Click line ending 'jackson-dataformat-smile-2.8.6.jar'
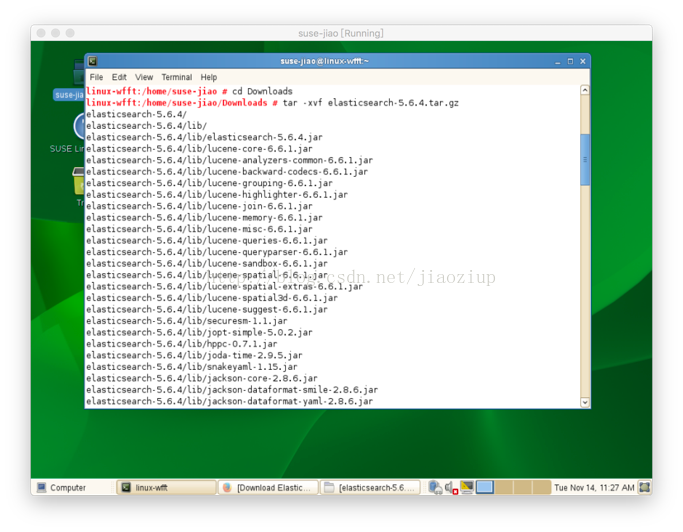The image size is (683, 532). (232, 390)
